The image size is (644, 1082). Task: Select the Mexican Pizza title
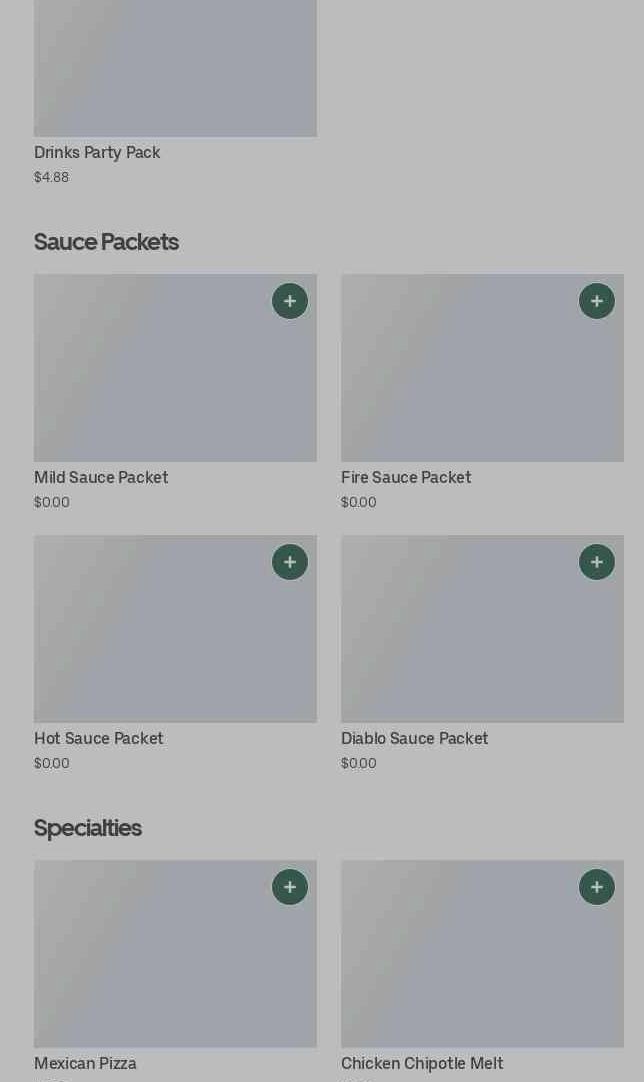click(x=86, y=1064)
